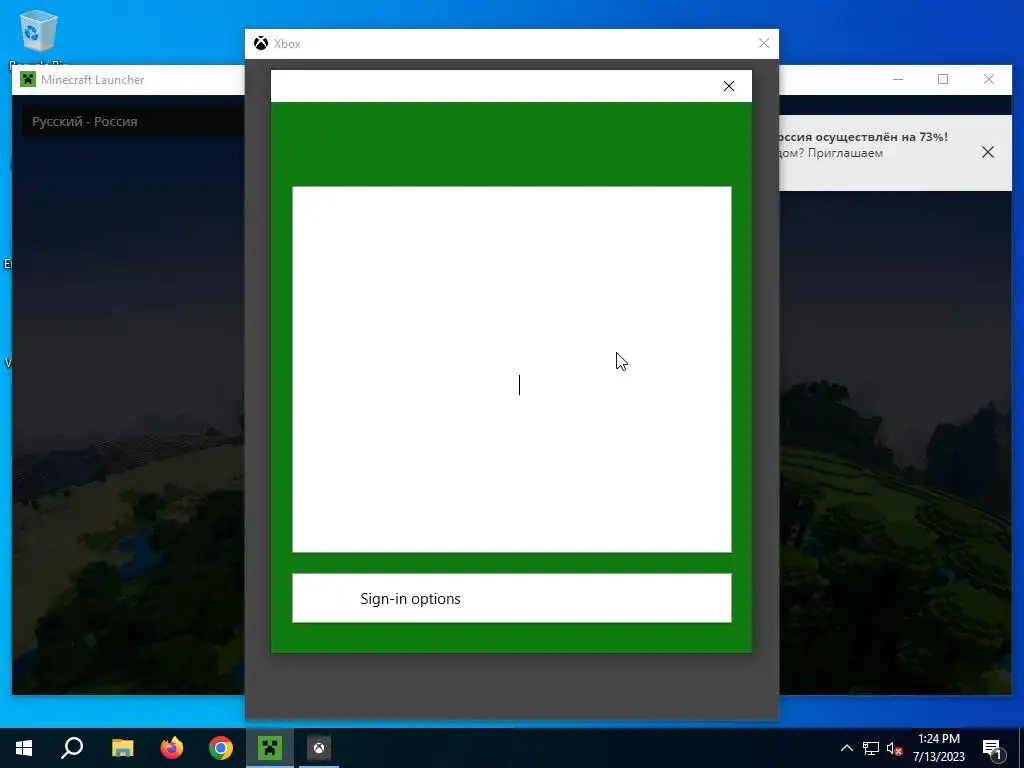
Task: Maximize the Minecraft Launcher window
Action: 943,79
